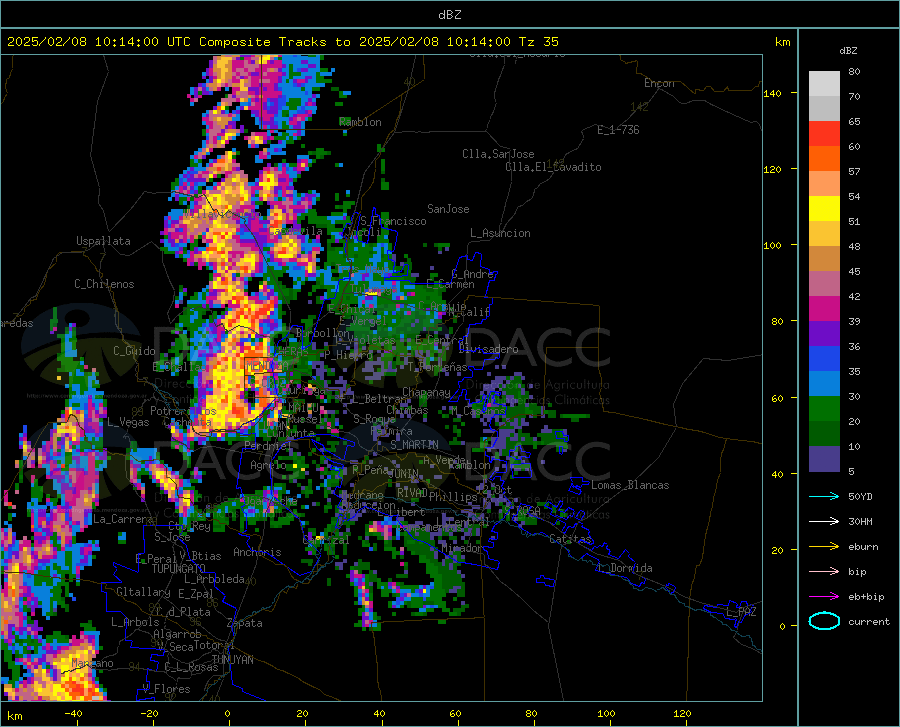Select the orange swatch between 60 and 57
Screen dimensions: 900x727
824,159
